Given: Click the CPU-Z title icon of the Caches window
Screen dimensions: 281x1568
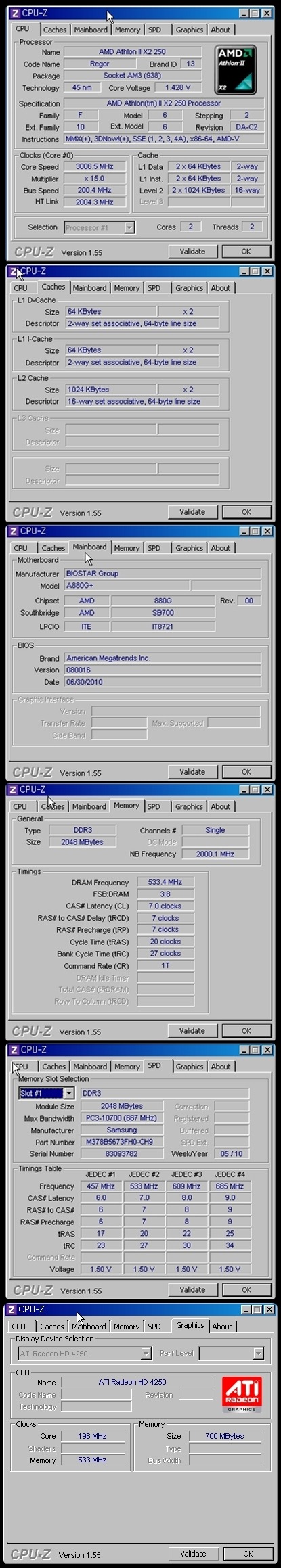Looking at the screenshot, I should tap(15, 271).
